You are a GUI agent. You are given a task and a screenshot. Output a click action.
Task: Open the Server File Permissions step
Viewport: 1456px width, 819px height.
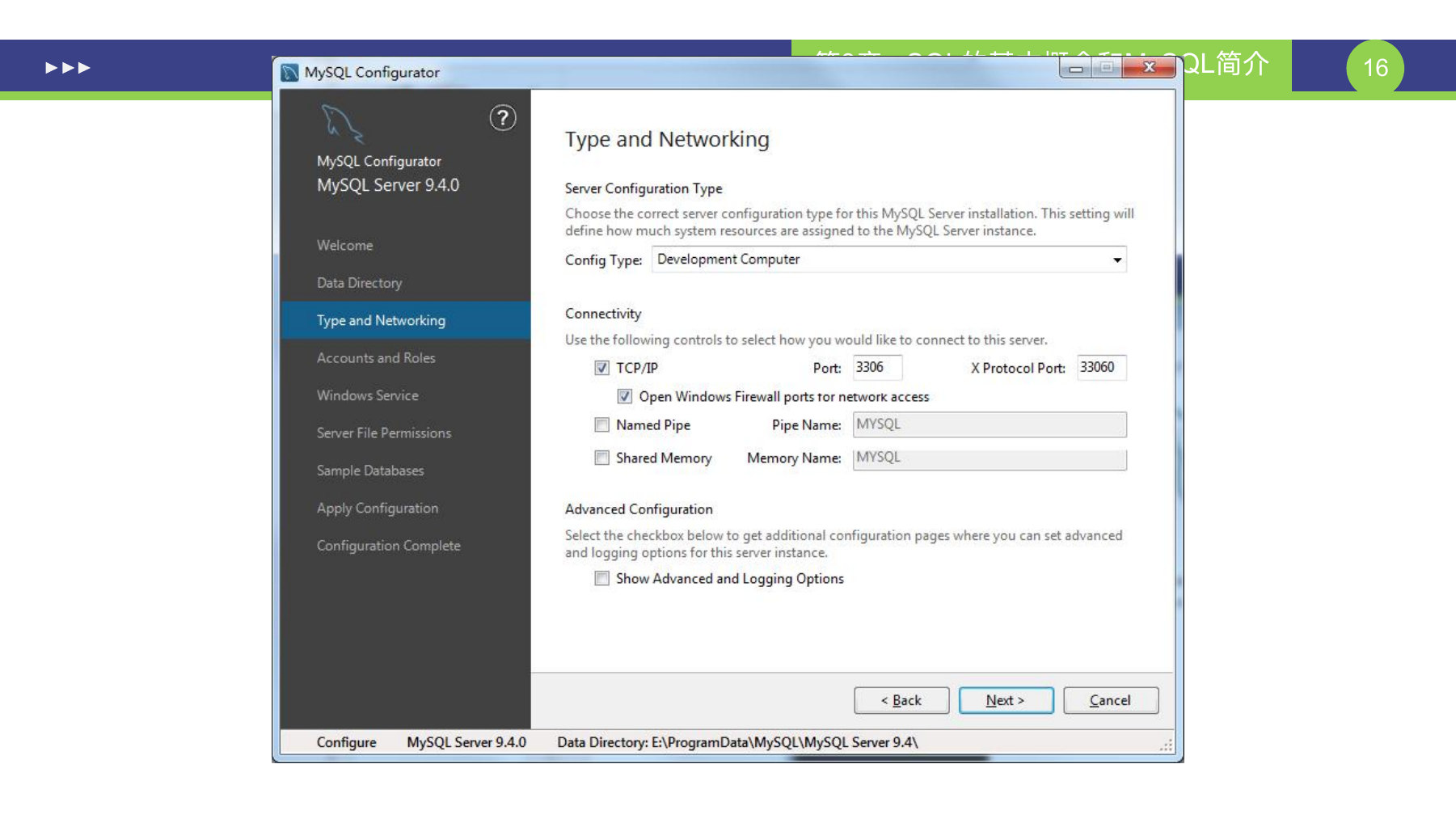click(x=384, y=433)
